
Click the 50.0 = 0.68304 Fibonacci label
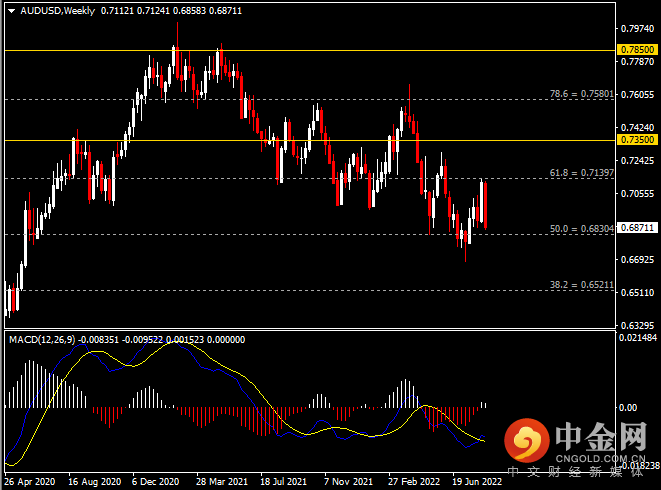582,229
